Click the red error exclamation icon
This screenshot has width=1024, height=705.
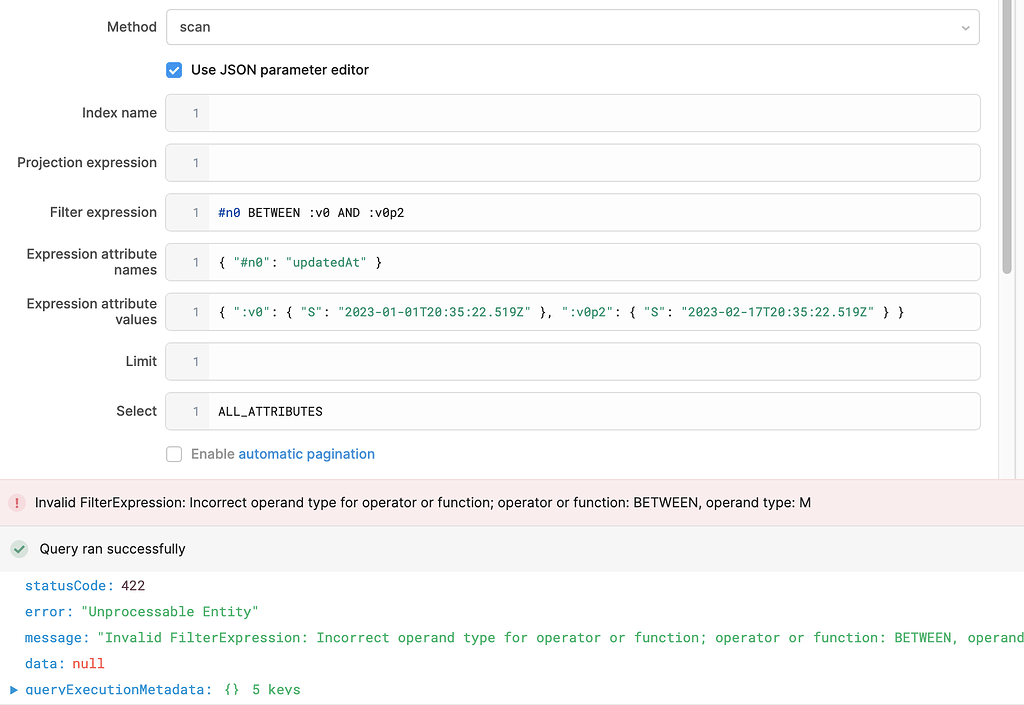point(17,502)
